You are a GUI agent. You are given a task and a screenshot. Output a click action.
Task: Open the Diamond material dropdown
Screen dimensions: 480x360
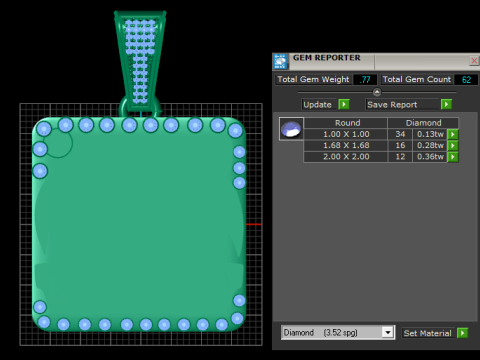tap(338, 333)
